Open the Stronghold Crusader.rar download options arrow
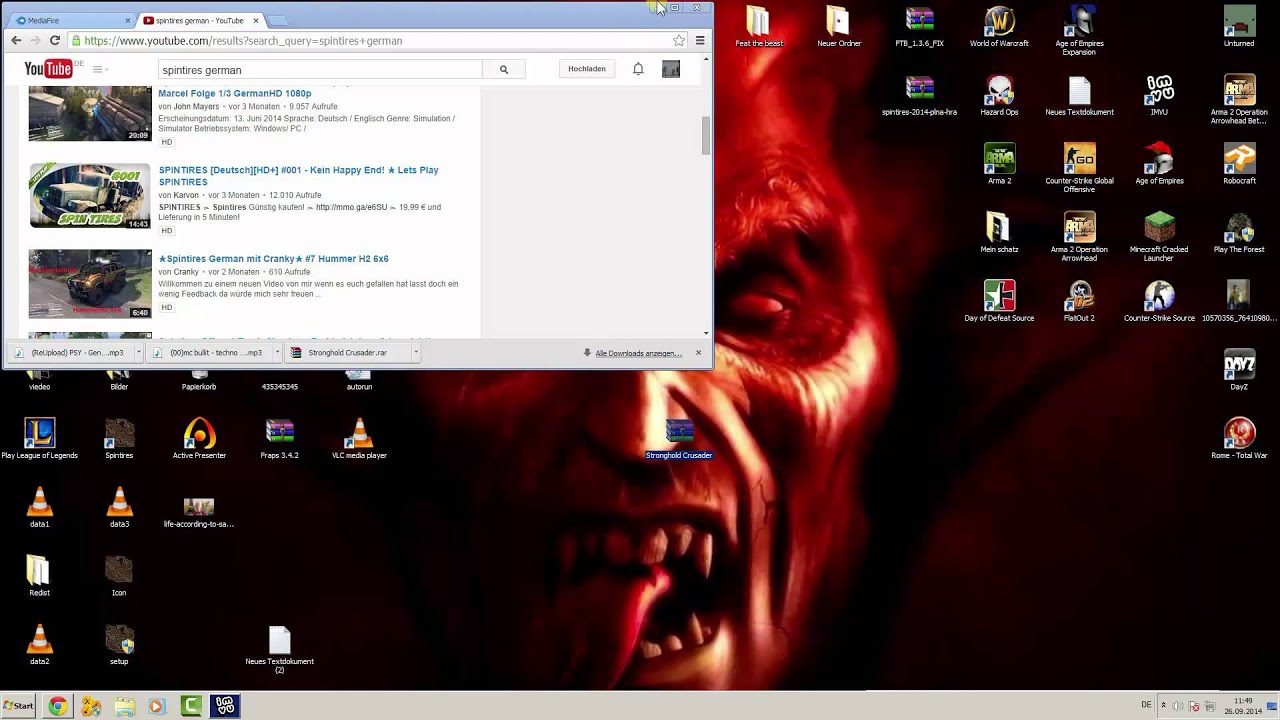Screen dimensions: 1280x720 [x=415, y=352]
